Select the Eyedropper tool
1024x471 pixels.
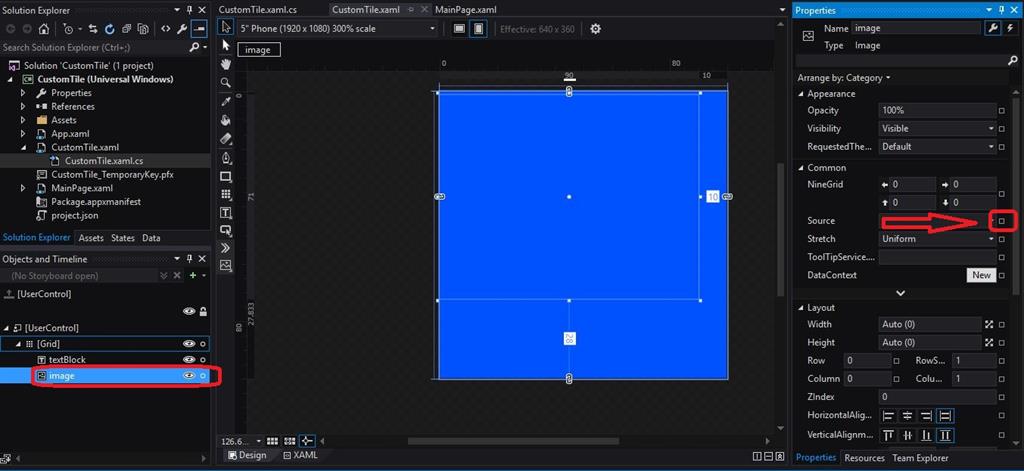tap(226, 102)
